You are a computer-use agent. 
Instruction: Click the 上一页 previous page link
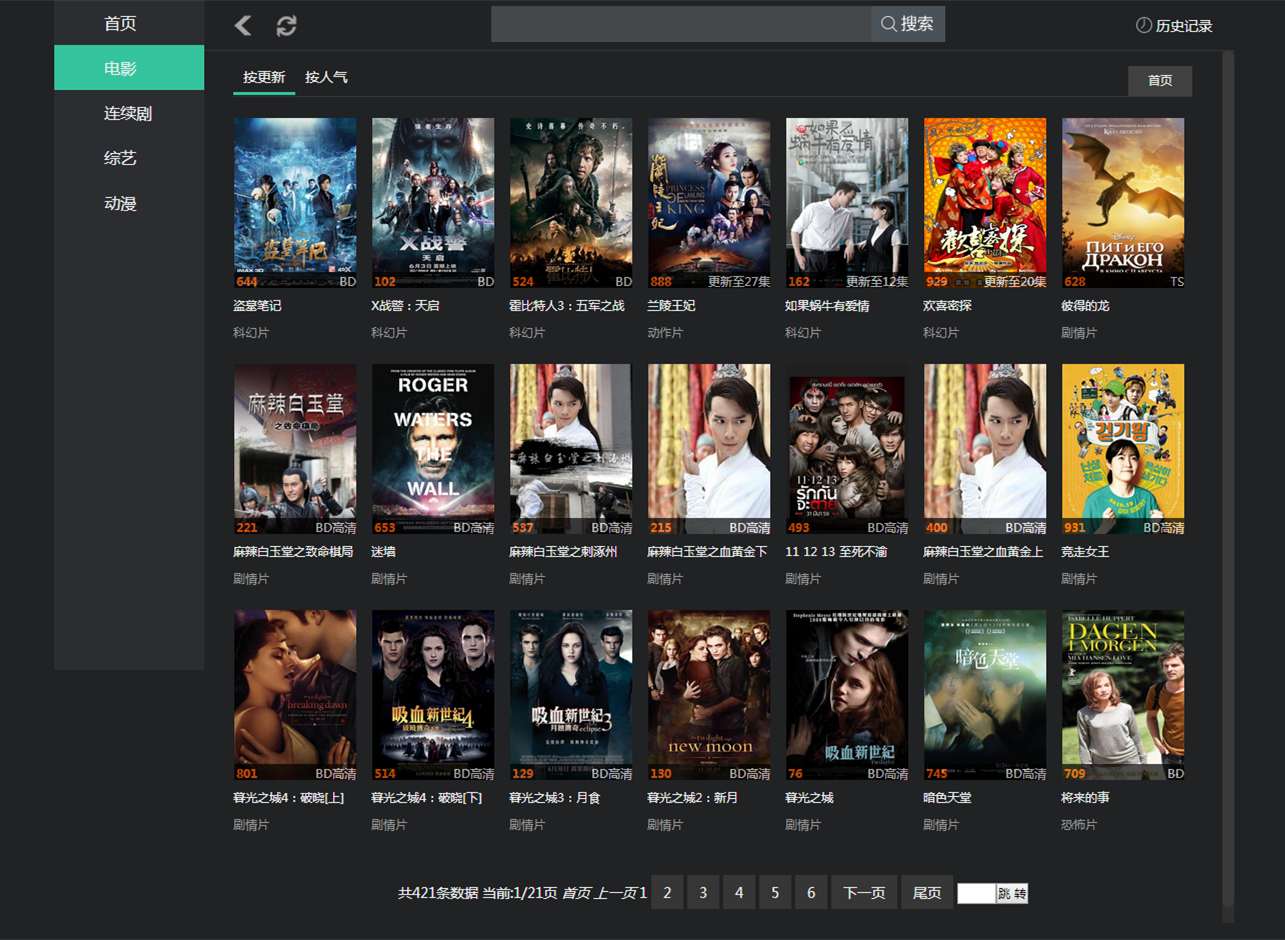[x=615, y=893]
